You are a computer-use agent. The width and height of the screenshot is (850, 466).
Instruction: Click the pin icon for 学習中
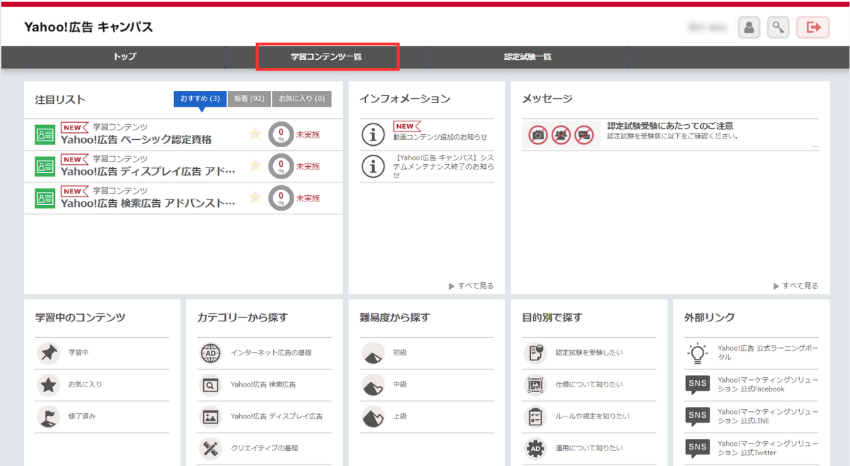coord(48,353)
